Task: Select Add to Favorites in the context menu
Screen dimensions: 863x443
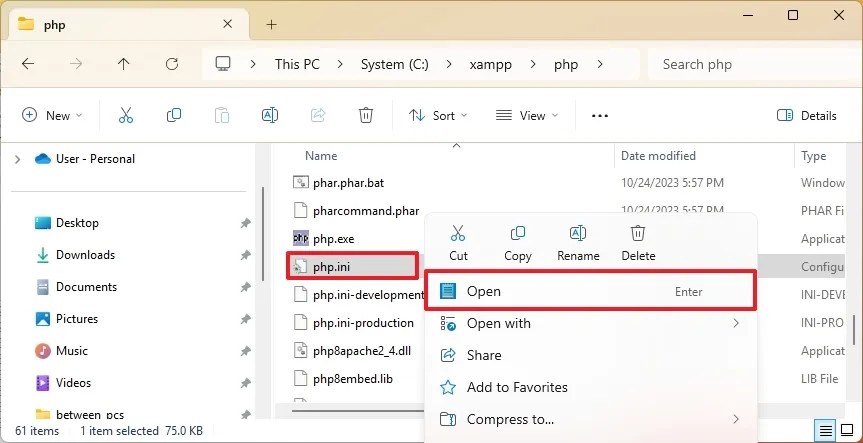Action: (591, 387)
